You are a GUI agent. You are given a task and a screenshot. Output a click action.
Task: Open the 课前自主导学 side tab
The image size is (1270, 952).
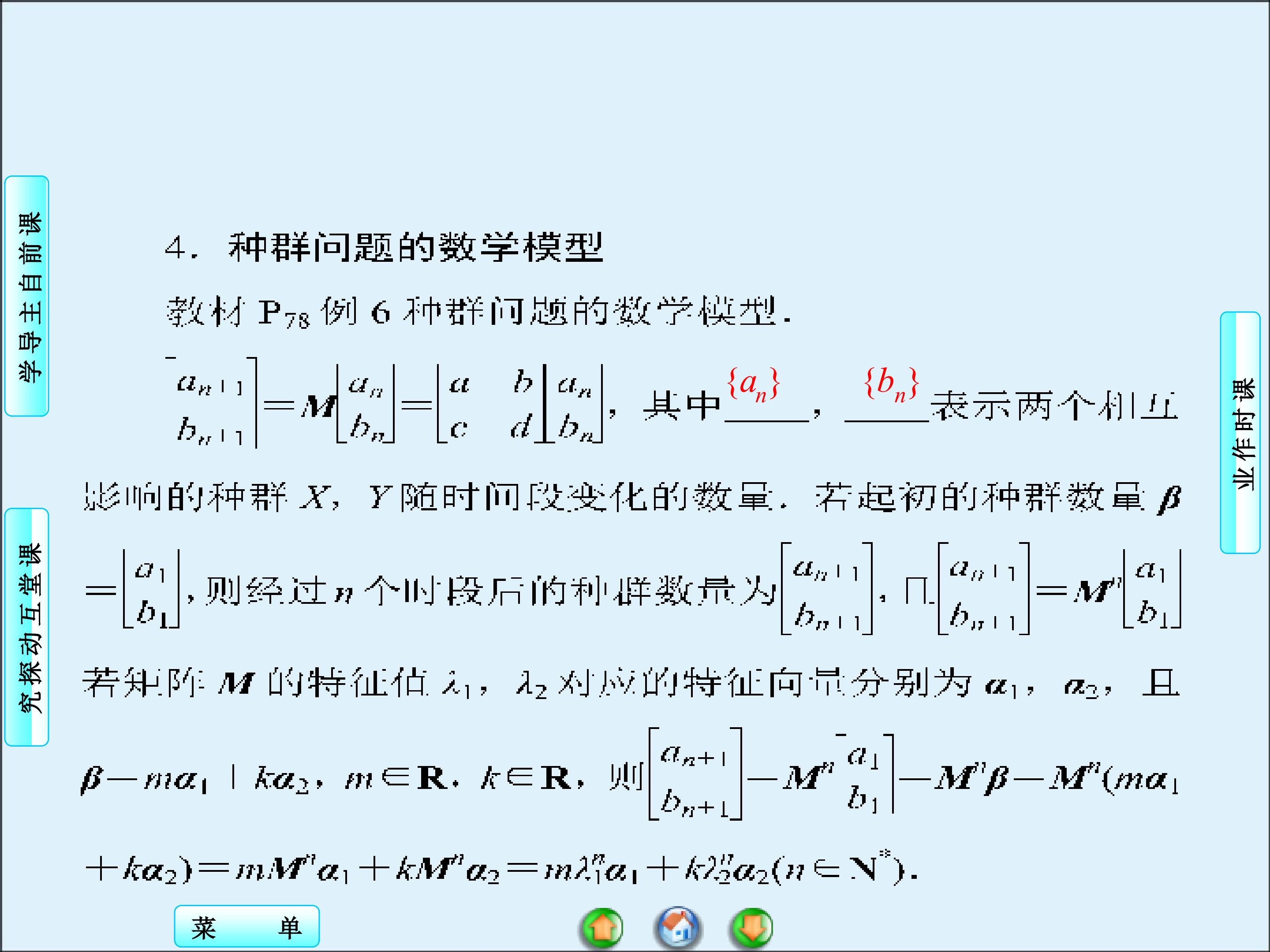27,296
